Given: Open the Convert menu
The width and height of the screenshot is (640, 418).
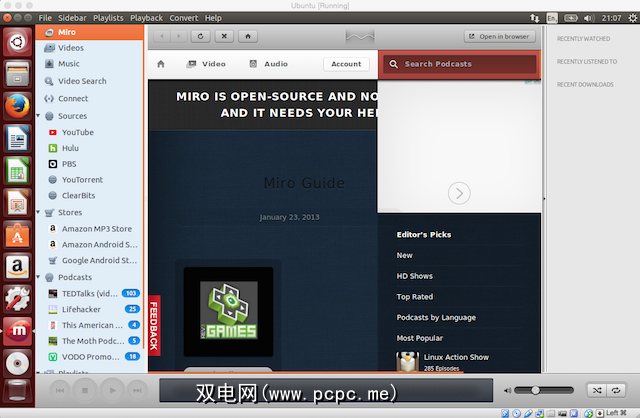Looking at the screenshot, I should [184, 18].
